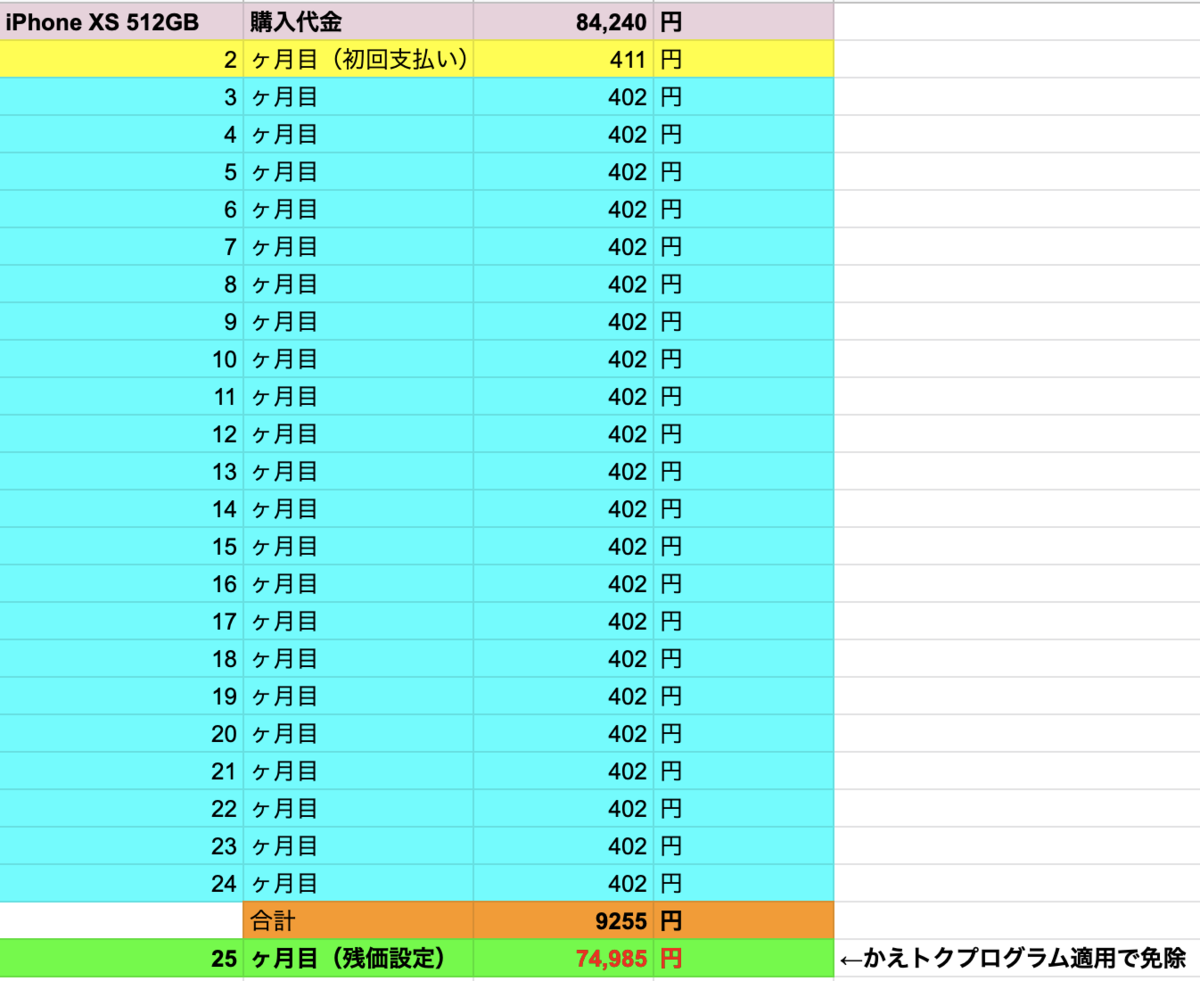
Task: Select the 402 amount in month 3 row
Action: (x=564, y=97)
